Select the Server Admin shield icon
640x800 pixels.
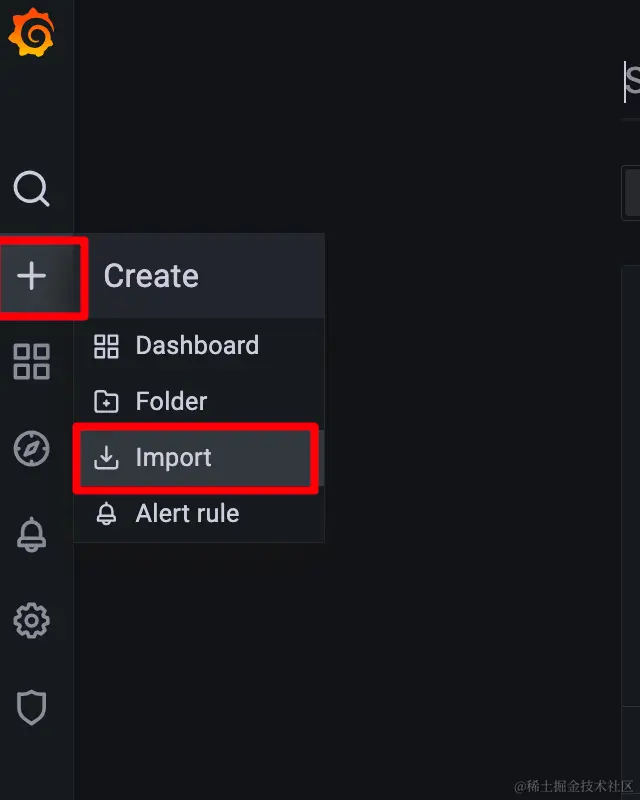pos(33,707)
